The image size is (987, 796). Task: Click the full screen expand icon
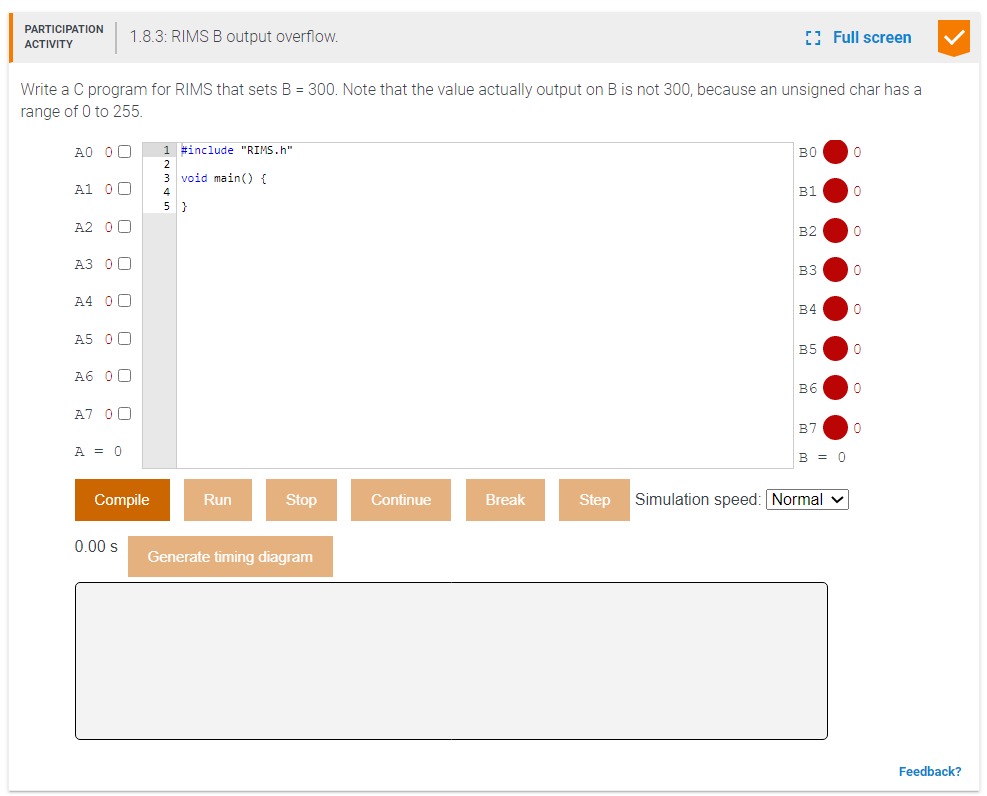(x=812, y=37)
